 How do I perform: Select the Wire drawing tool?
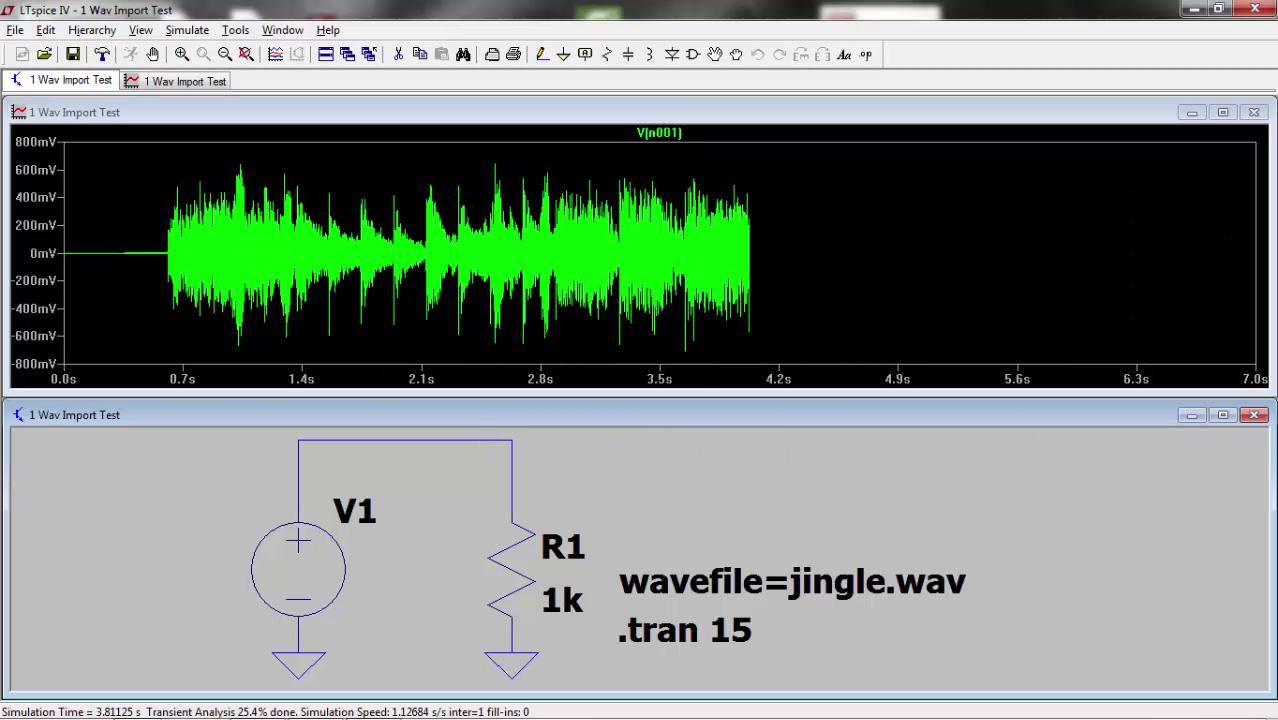[542, 54]
